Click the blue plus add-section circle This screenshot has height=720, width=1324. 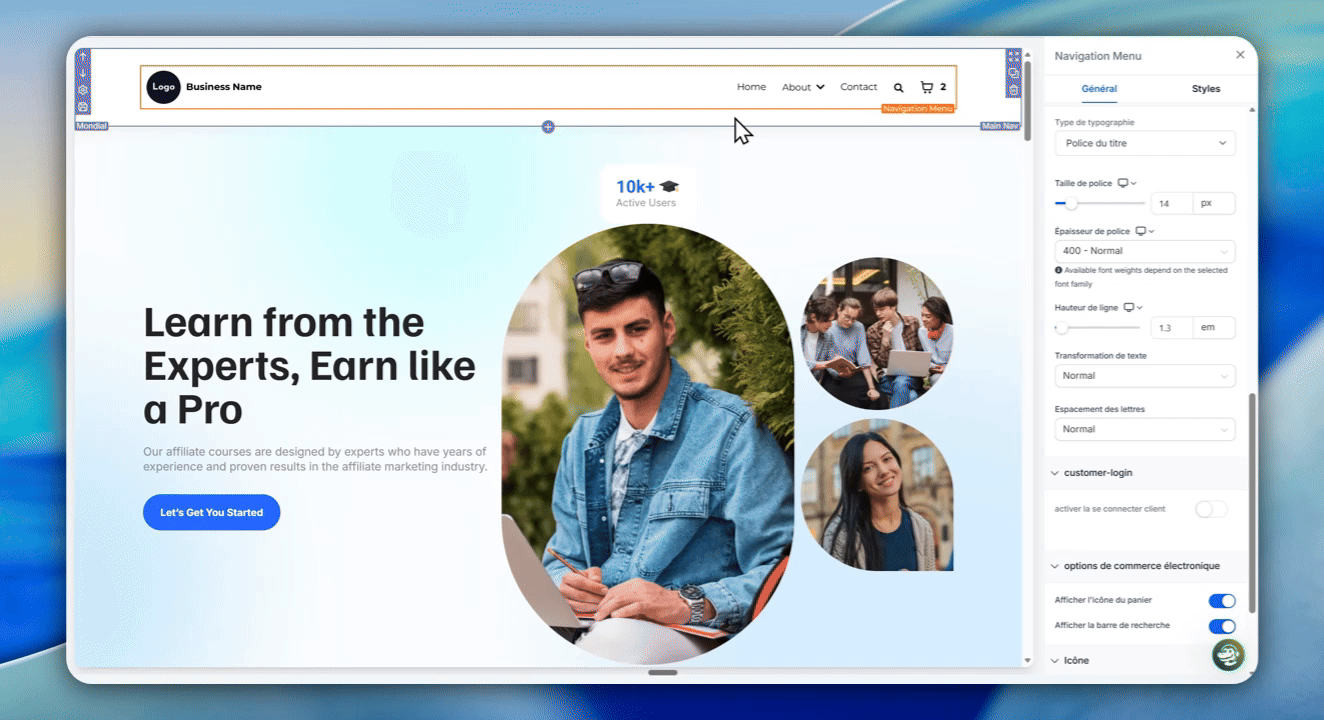click(x=548, y=127)
